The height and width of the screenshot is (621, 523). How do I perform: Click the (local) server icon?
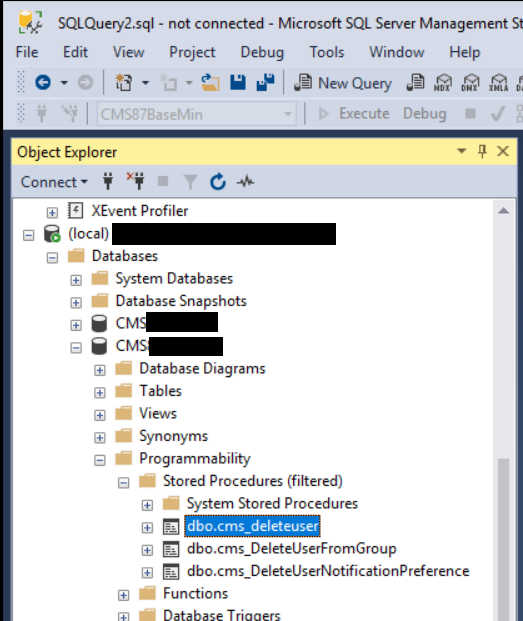click(52, 233)
